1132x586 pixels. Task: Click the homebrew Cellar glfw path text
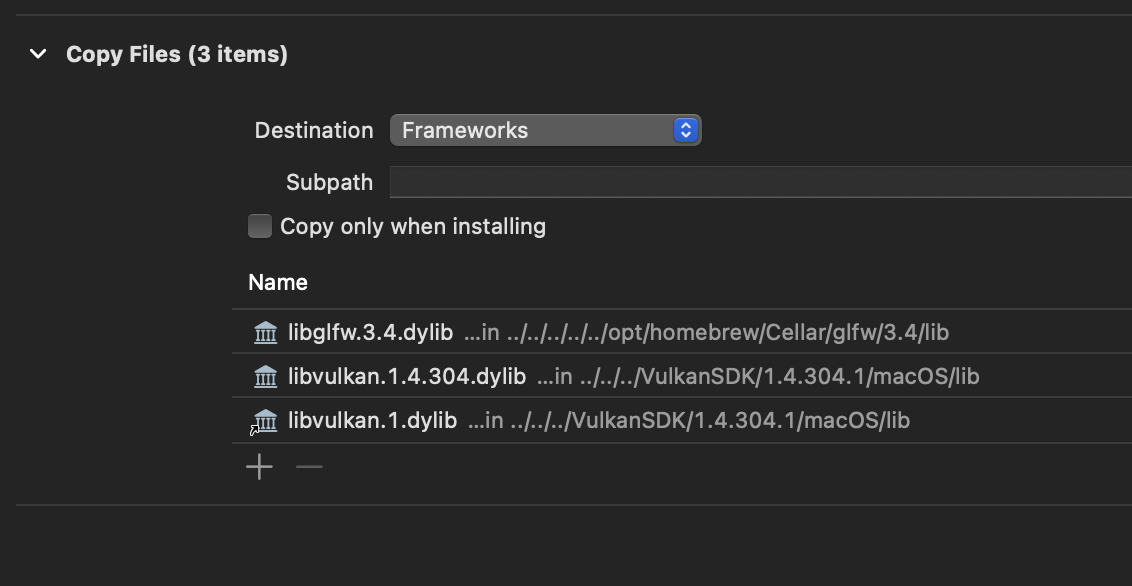[706, 332]
